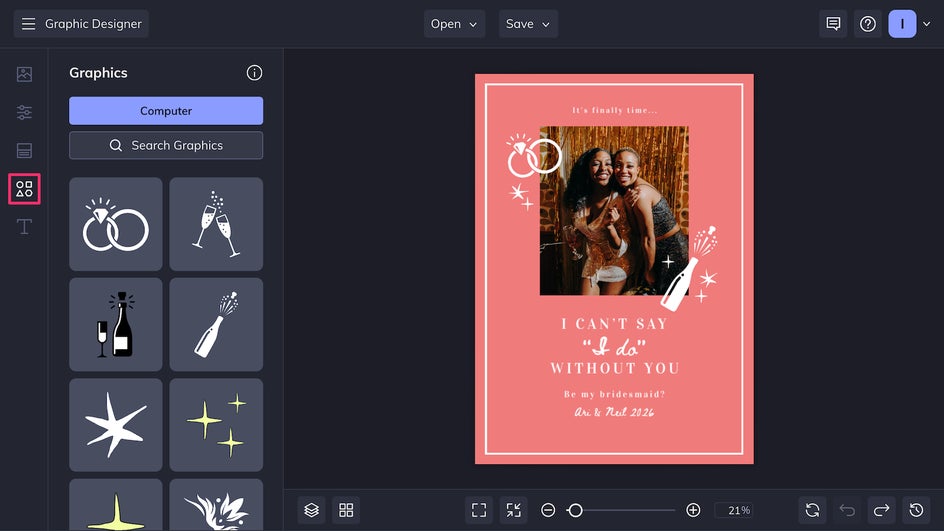Toggle the grid view icon
Viewport: 944px width, 531px height.
click(346, 510)
